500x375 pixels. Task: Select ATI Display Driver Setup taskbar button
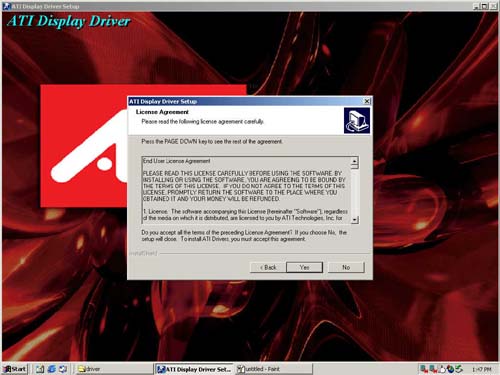pos(194,369)
